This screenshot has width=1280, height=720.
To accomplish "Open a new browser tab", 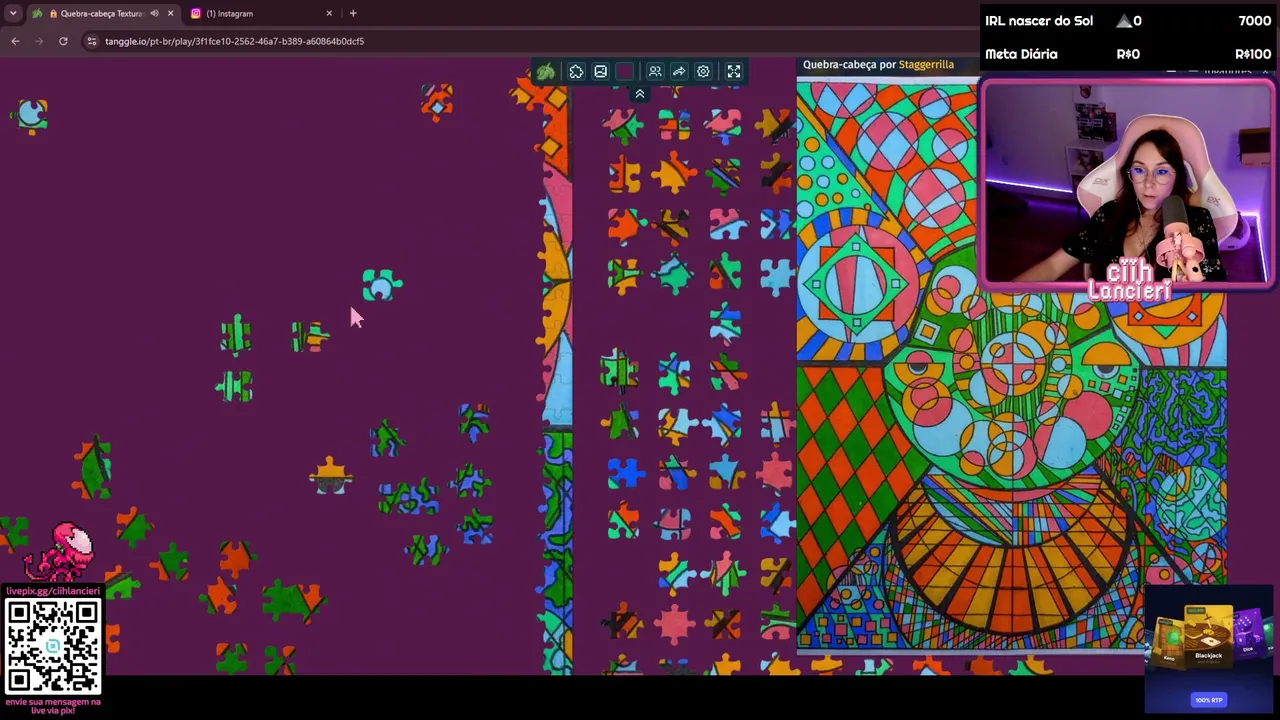I will click(353, 13).
